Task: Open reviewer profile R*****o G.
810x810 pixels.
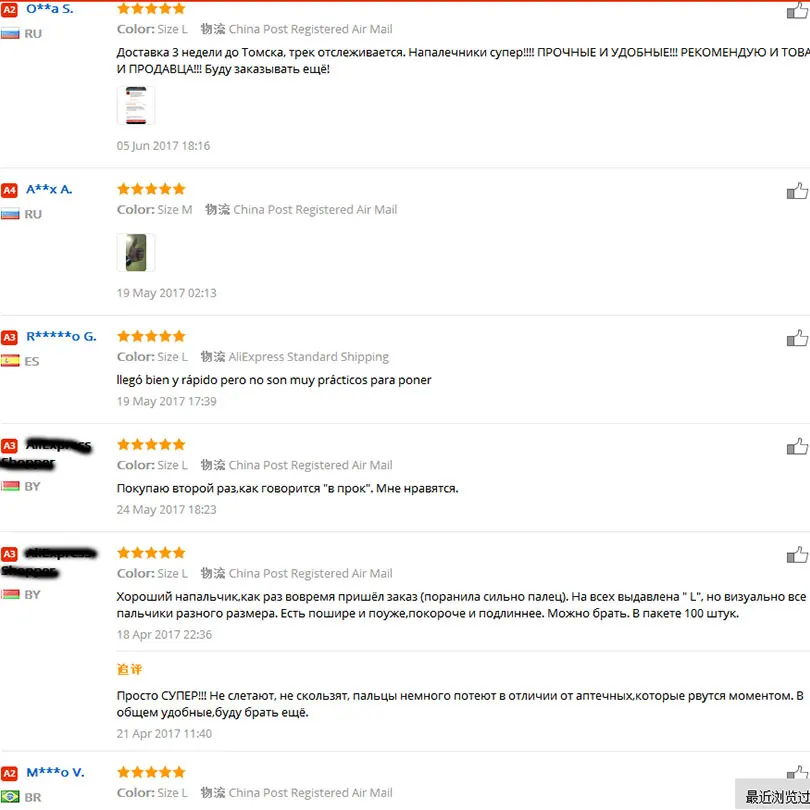Action: tap(61, 337)
